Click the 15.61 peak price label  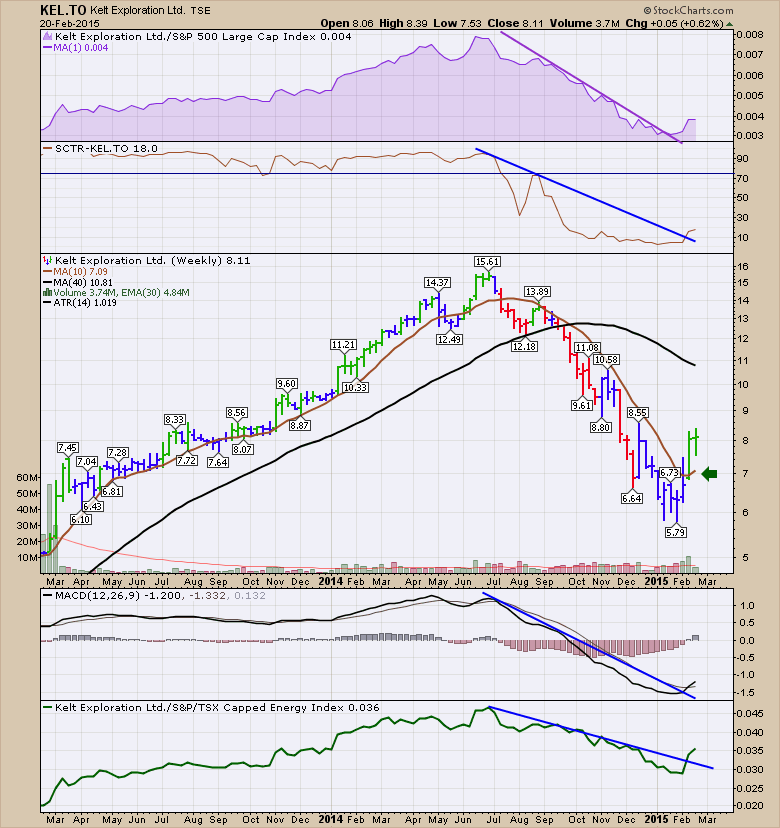click(487, 261)
